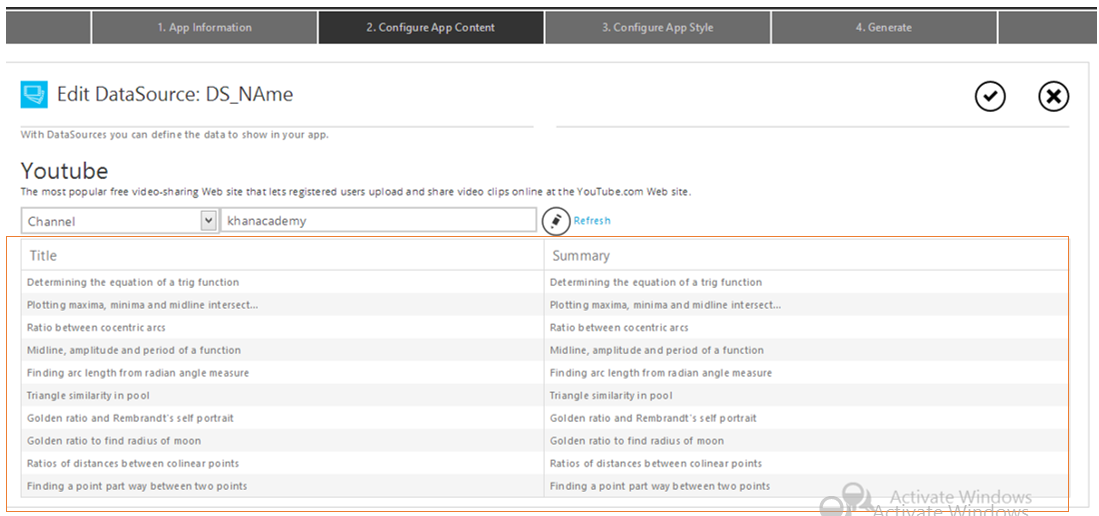
Task: Click summary 'Golden ratio to find radius of moon'
Action: 636,441
